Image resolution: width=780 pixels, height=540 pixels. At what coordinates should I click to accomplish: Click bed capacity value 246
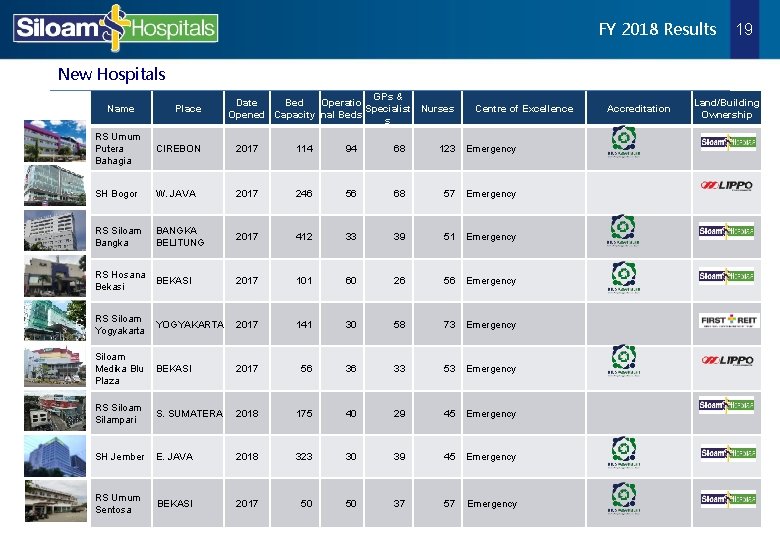(x=304, y=193)
